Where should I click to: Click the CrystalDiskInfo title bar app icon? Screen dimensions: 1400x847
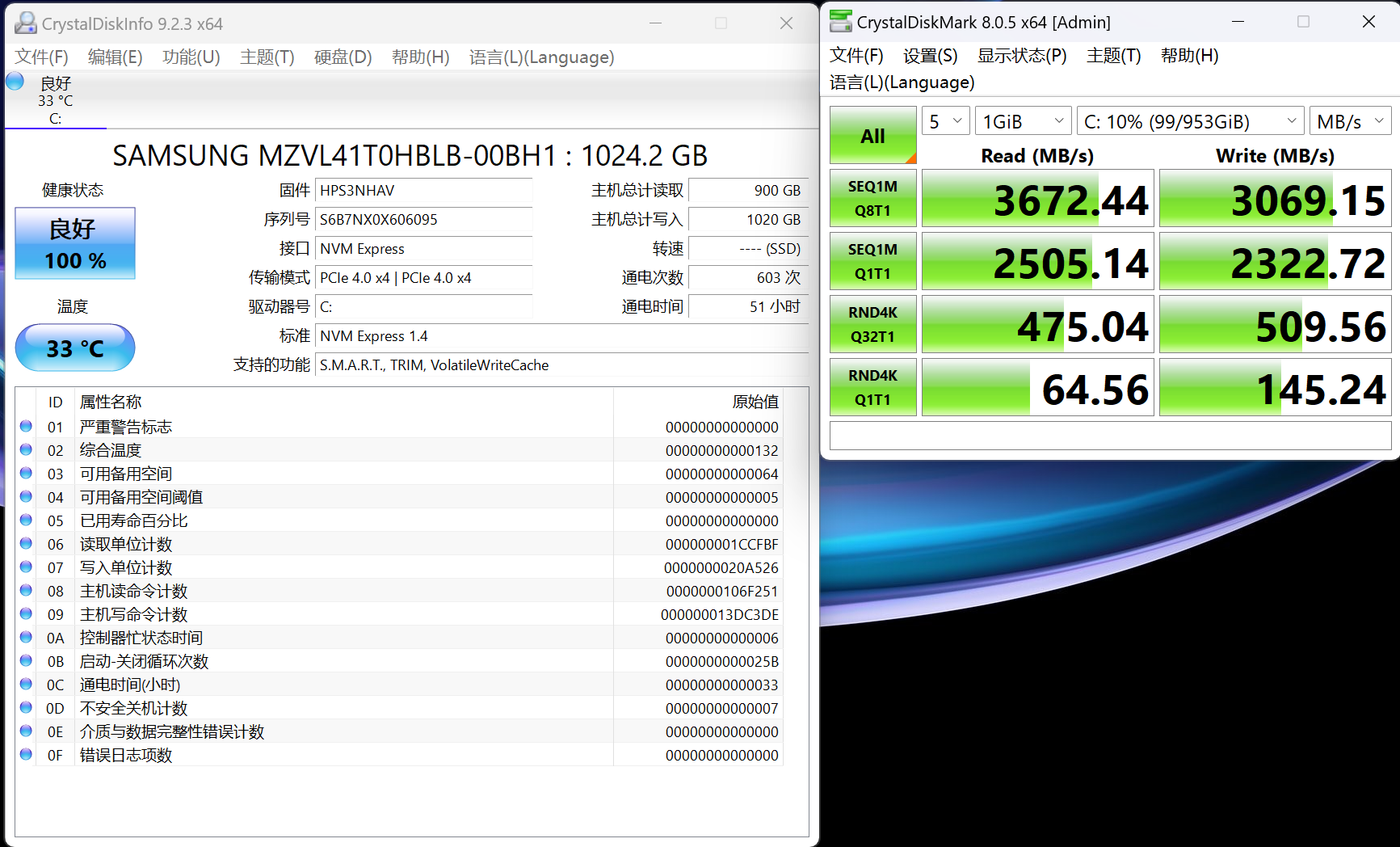point(26,23)
